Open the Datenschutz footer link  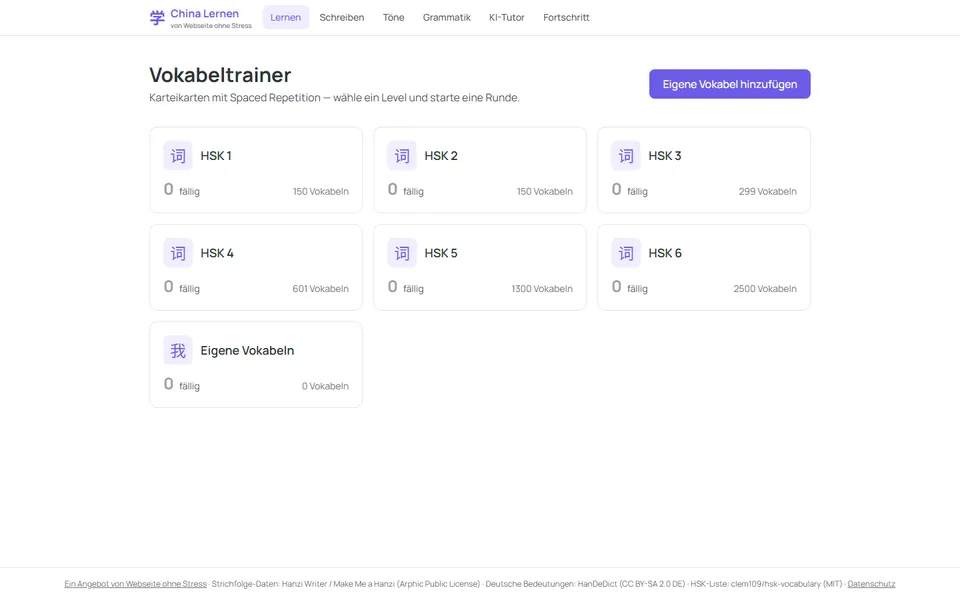pos(871,584)
